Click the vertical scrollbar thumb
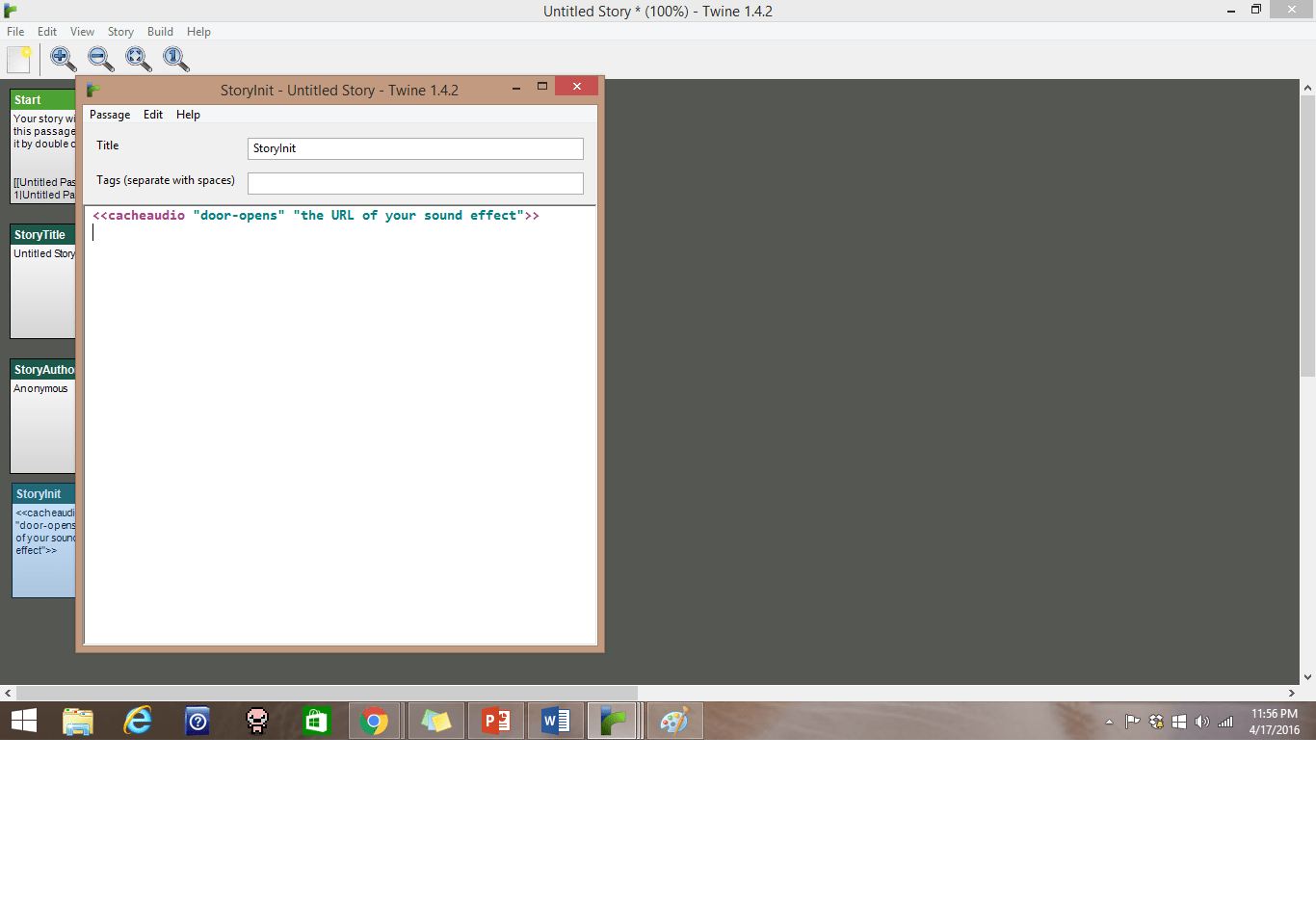This screenshot has width=1316, height=921. pos(1307,236)
